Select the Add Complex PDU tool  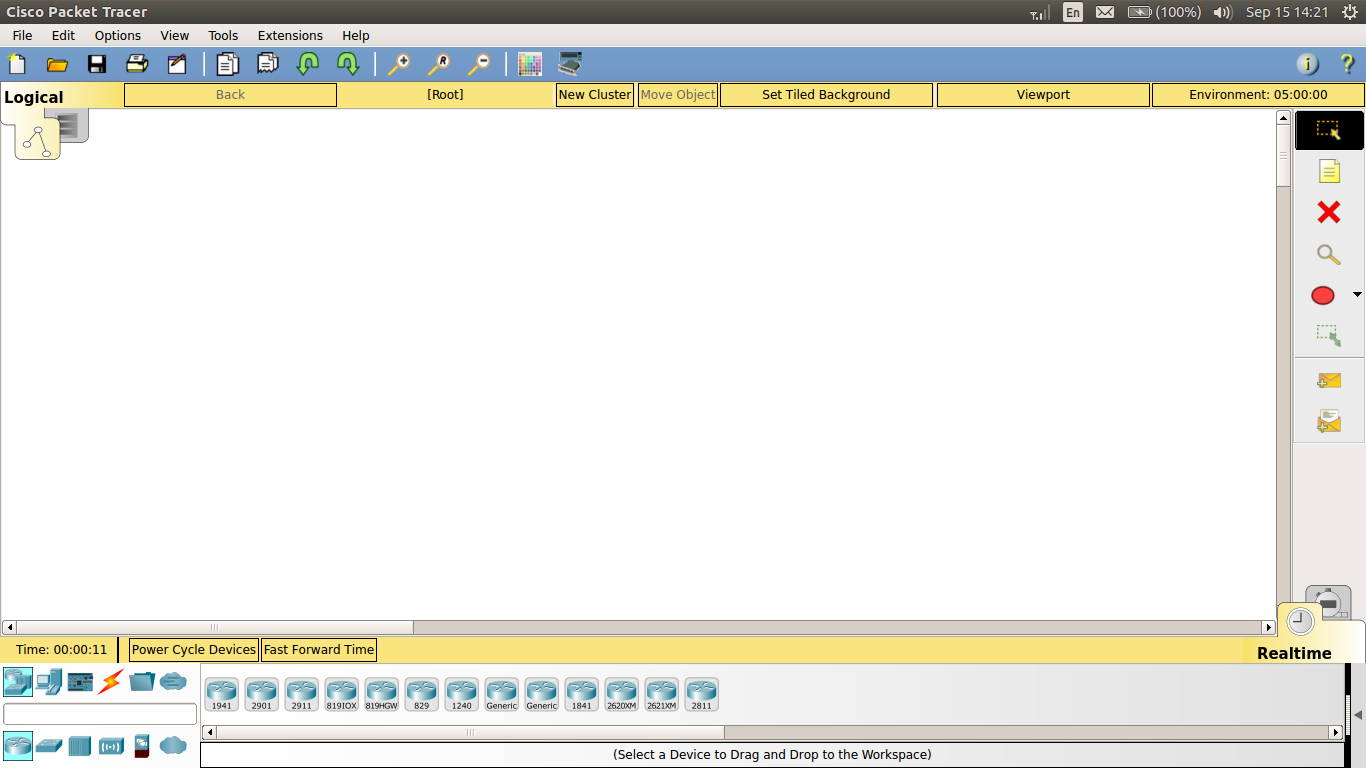pyautogui.click(x=1328, y=421)
